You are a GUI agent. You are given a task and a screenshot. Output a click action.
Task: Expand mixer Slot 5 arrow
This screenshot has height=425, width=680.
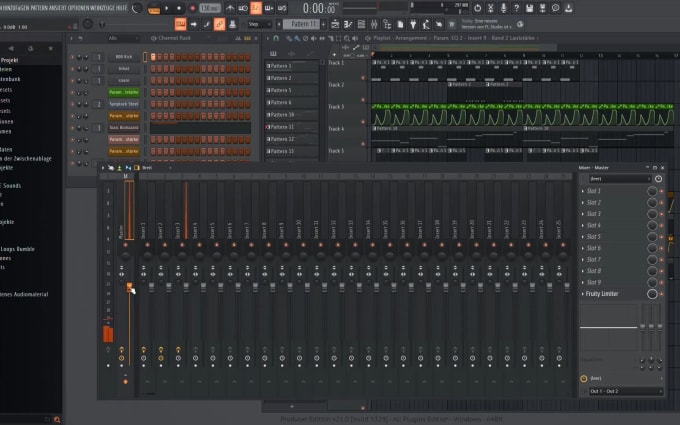582,237
